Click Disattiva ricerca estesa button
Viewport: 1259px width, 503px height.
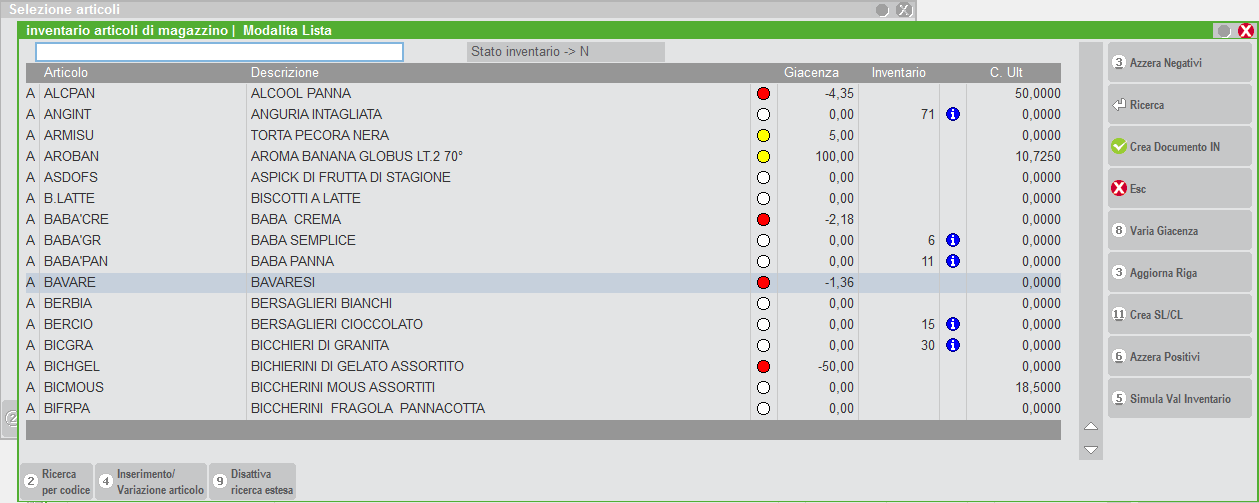(x=252, y=482)
